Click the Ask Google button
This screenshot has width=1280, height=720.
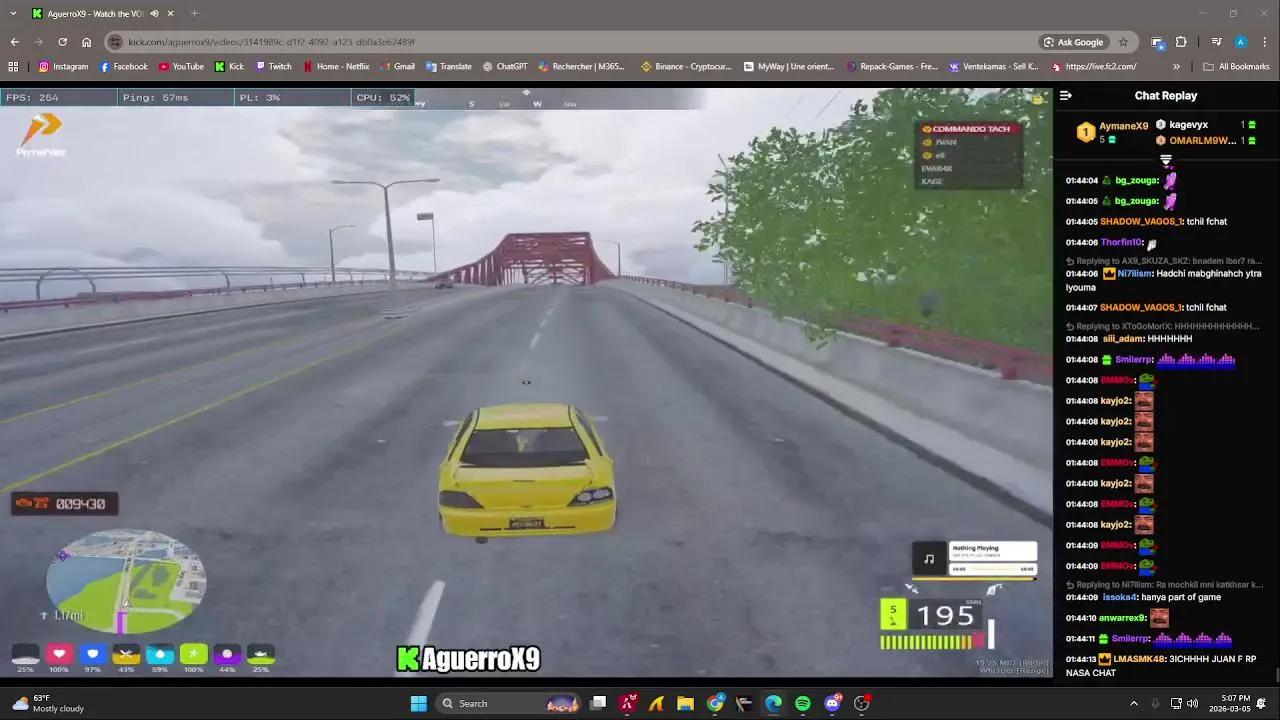point(1073,42)
